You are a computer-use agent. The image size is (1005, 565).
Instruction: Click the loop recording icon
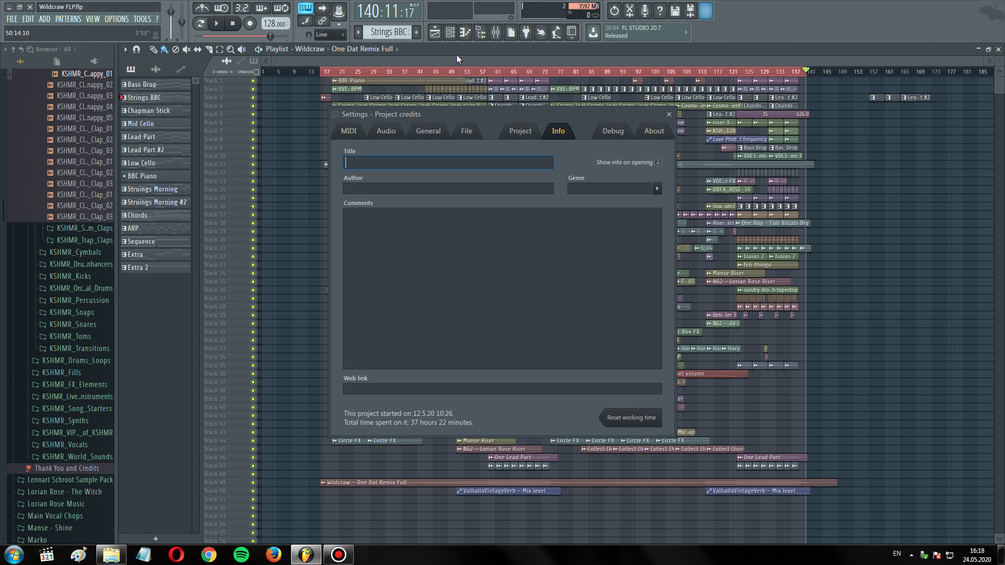[281, 8]
